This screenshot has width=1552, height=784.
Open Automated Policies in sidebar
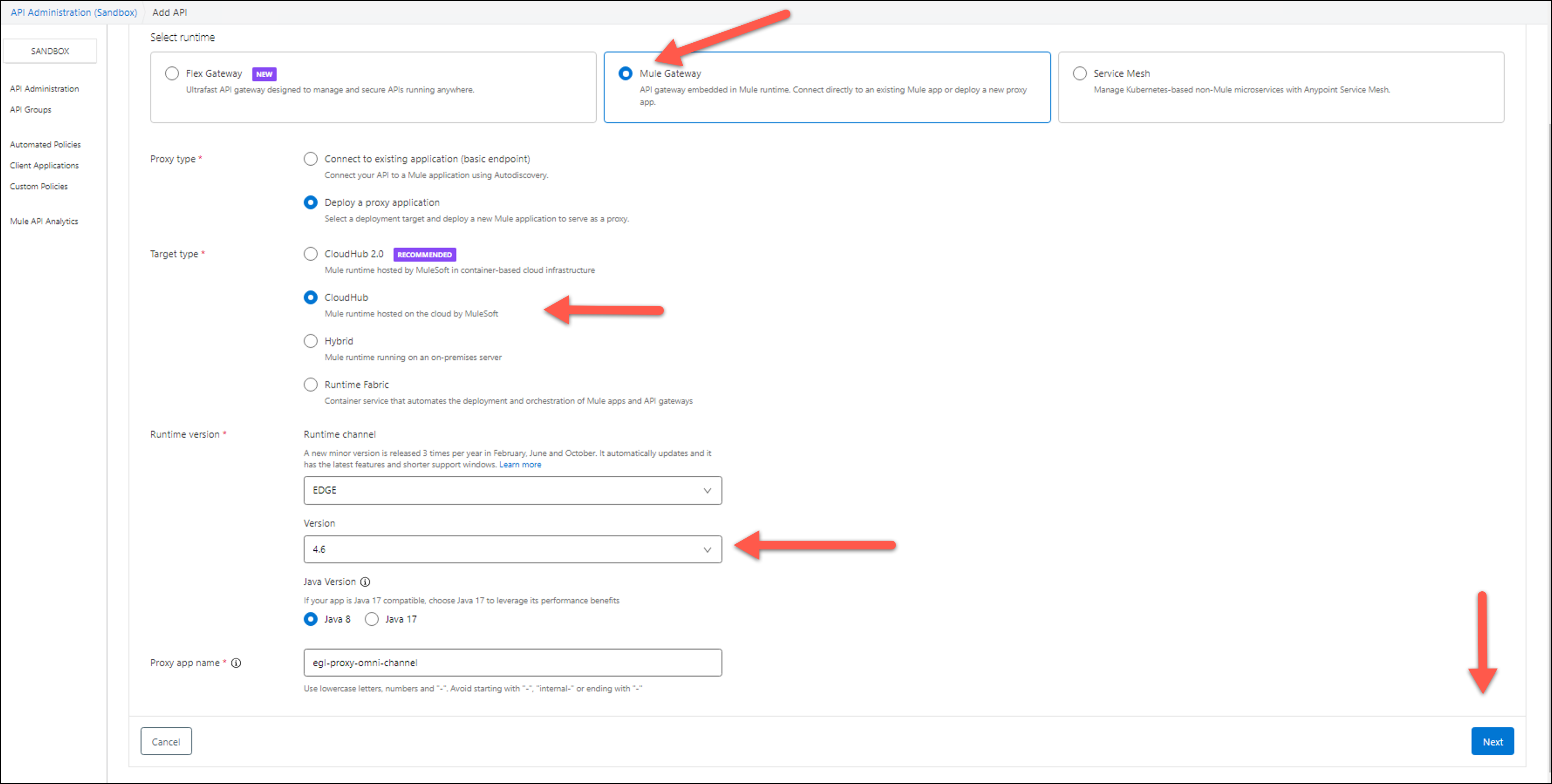(x=45, y=144)
